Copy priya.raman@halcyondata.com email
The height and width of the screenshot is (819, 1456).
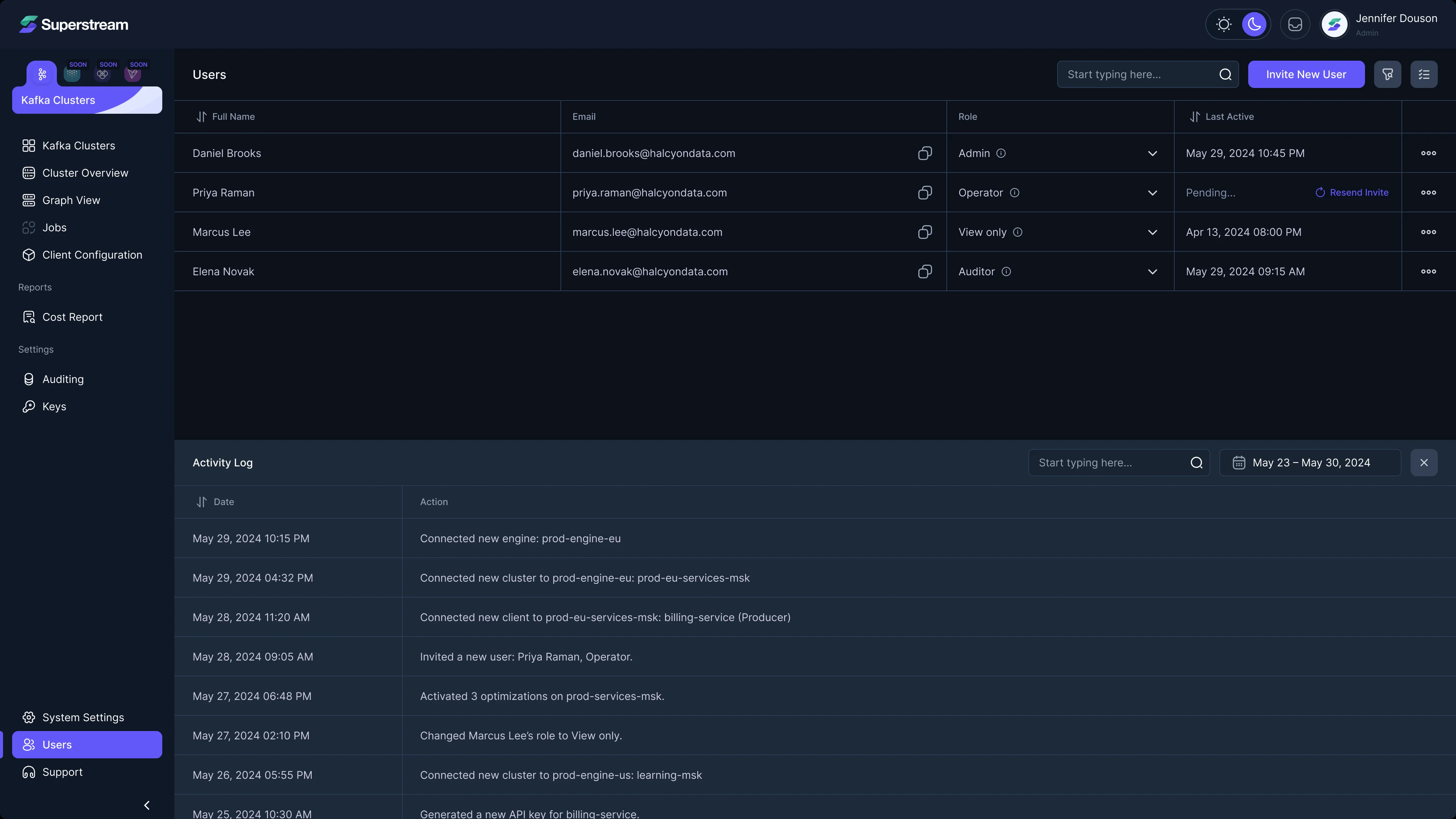coord(925,193)
